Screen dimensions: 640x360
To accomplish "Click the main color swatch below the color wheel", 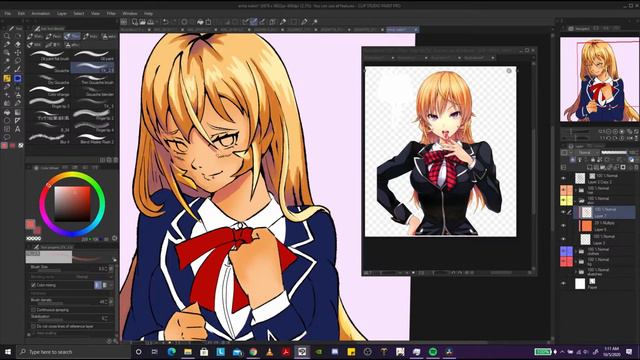I will (30, 224).
